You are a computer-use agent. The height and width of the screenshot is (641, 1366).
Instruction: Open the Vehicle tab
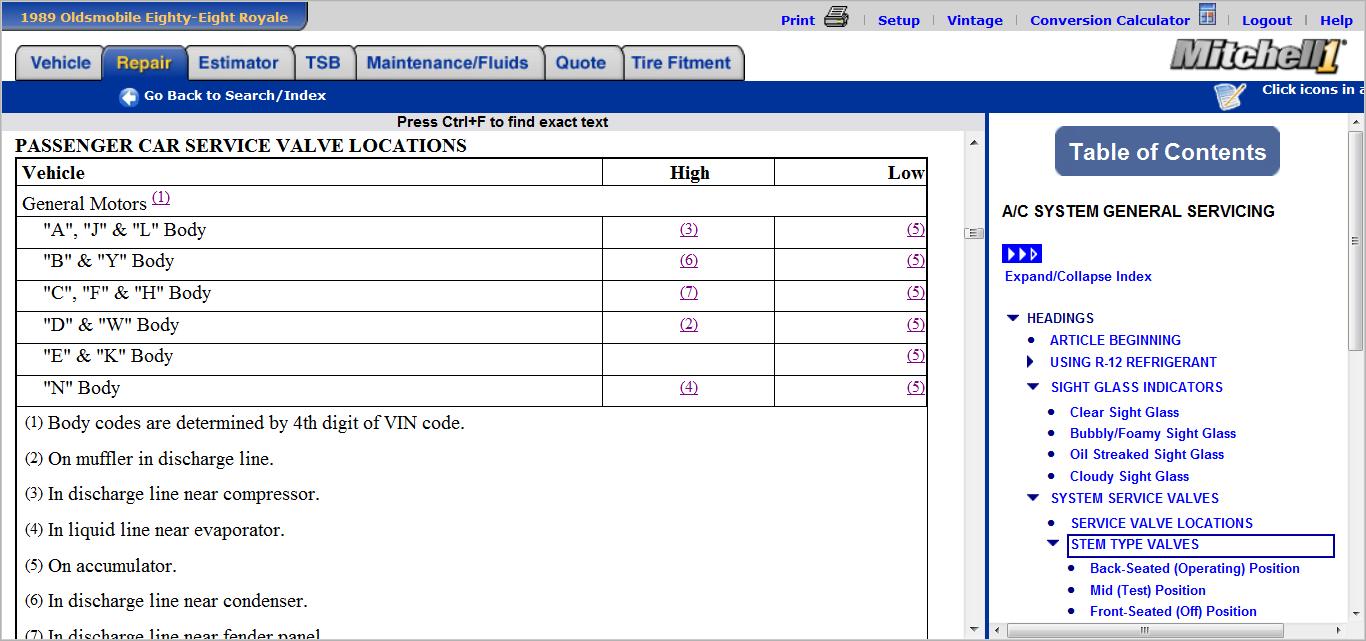(60, 63)
